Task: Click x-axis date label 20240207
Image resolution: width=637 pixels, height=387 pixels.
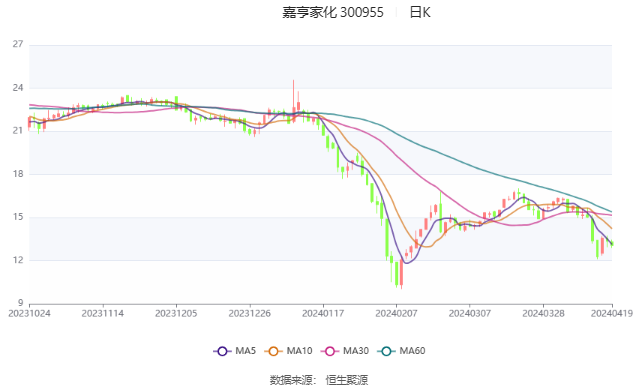Action: point(396,313)
